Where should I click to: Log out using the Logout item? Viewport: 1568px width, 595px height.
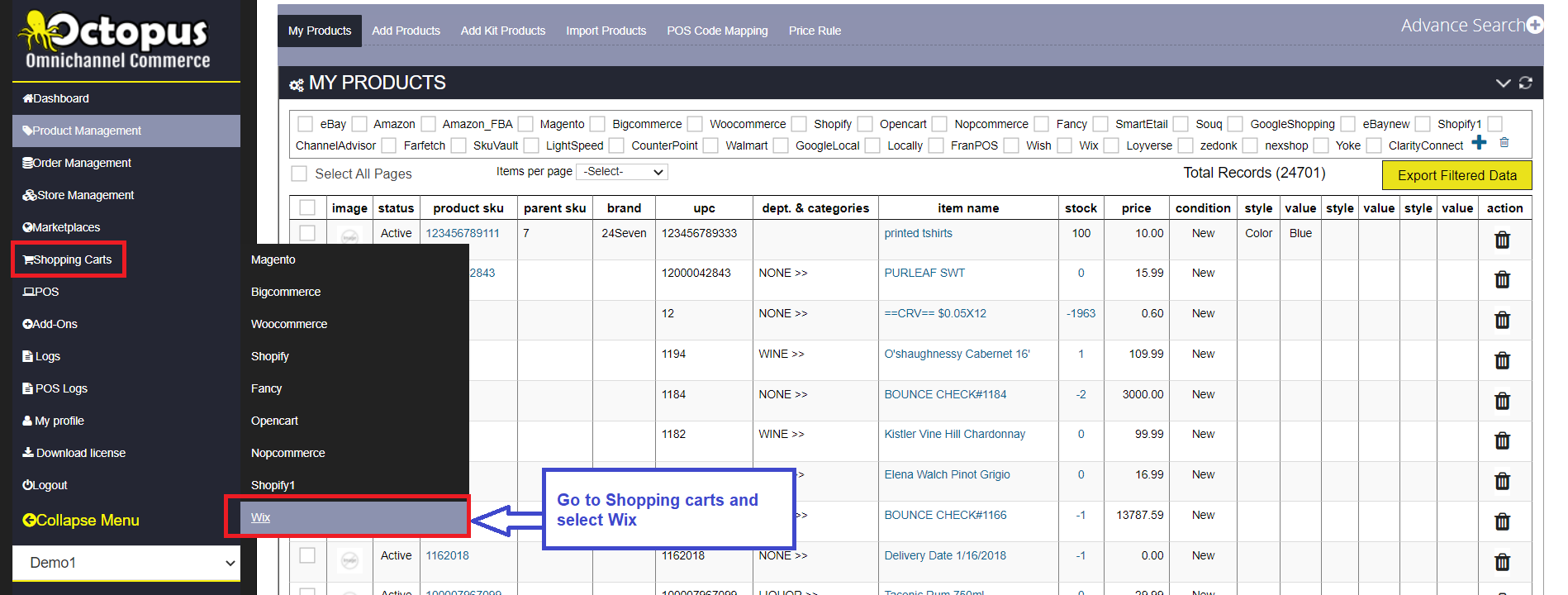tap(45, 485)
